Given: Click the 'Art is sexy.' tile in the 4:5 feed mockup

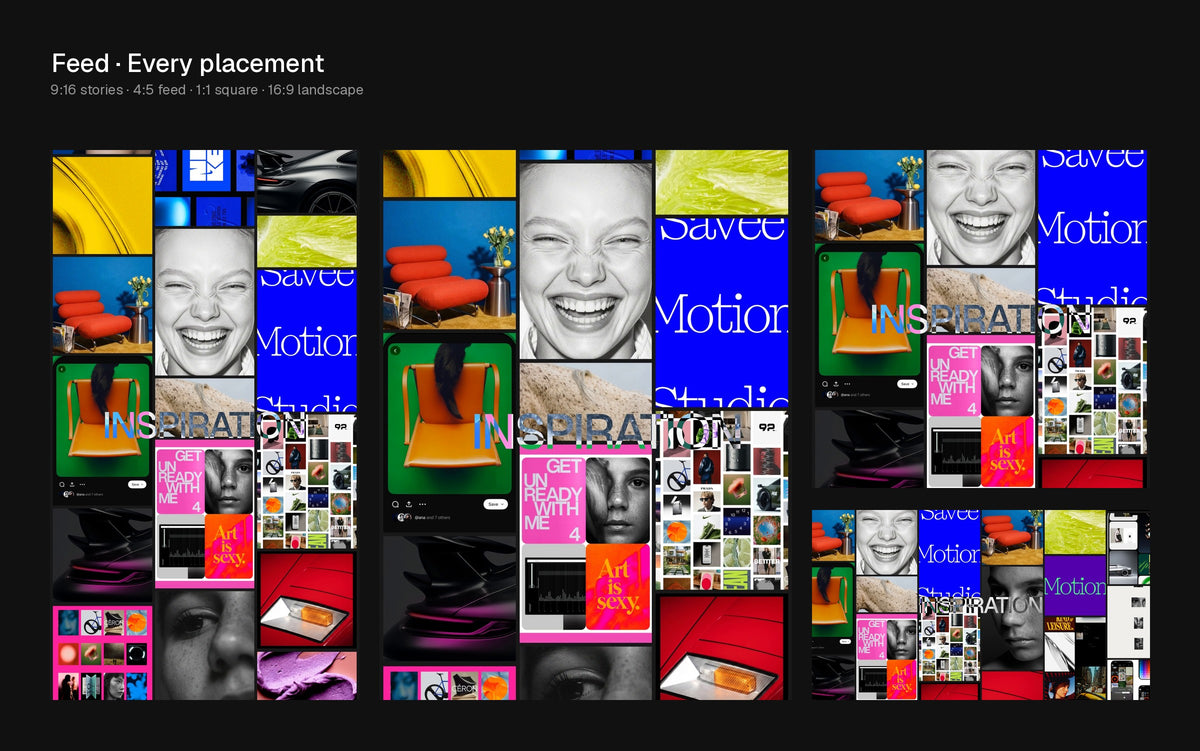Looking at the screenshot, I should pyautogui.click(x=617, y=587).
